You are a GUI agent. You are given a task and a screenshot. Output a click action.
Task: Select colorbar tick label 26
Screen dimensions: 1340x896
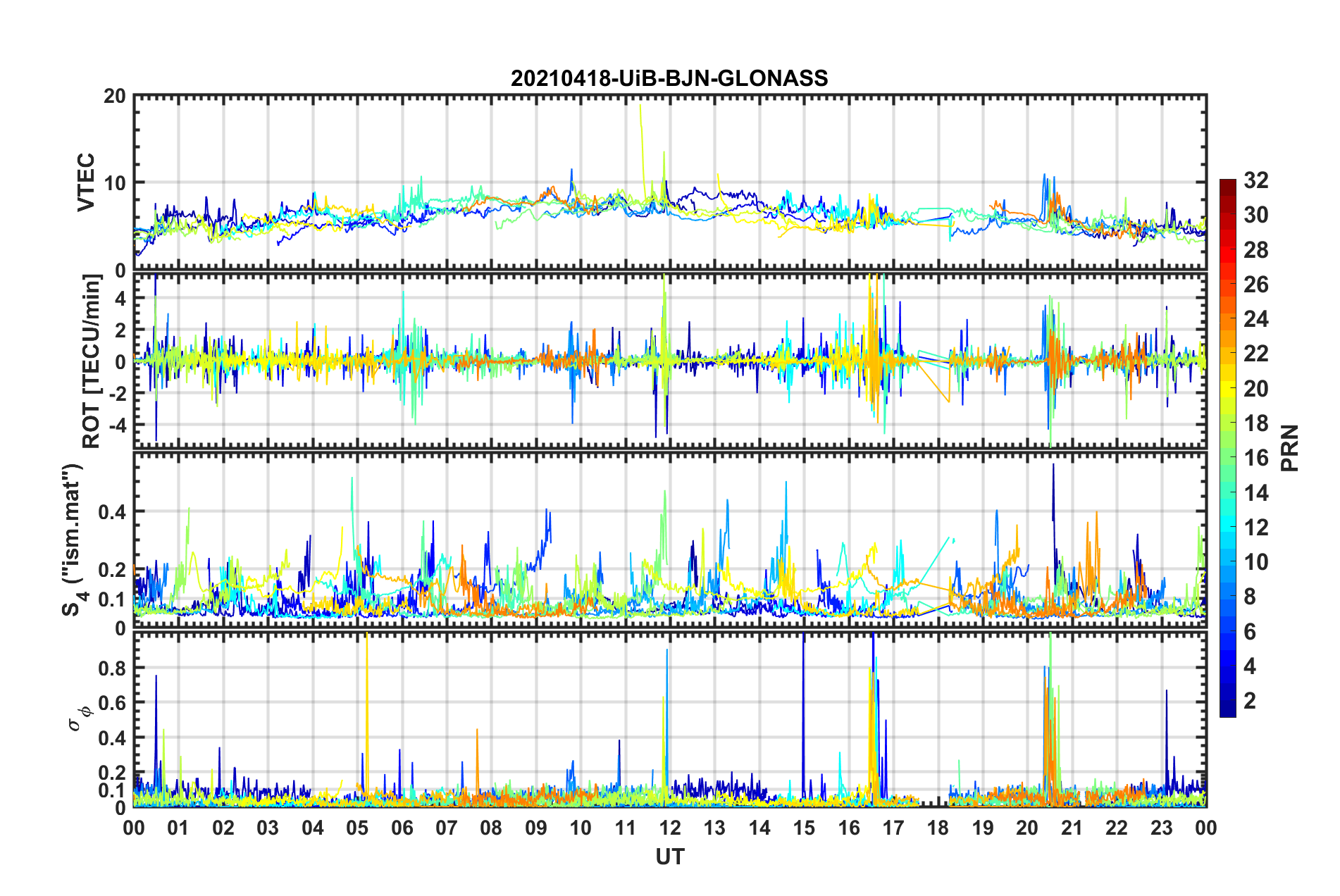click(1256, 285)
